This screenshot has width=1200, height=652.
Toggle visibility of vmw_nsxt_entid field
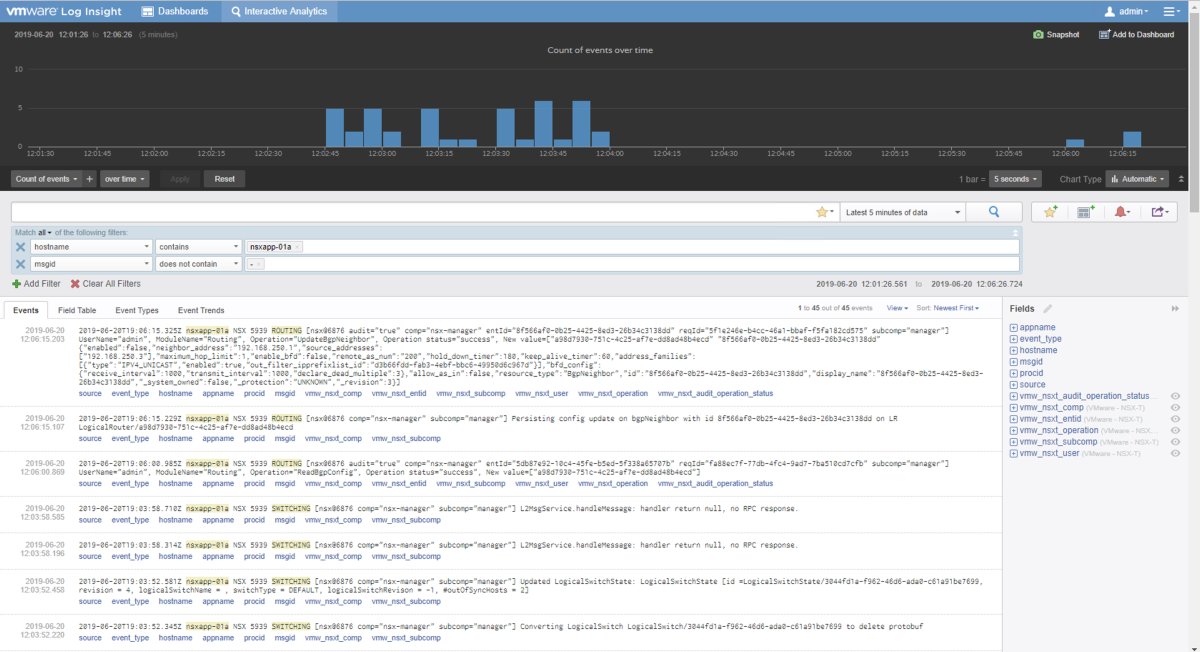coord(1177,419)
